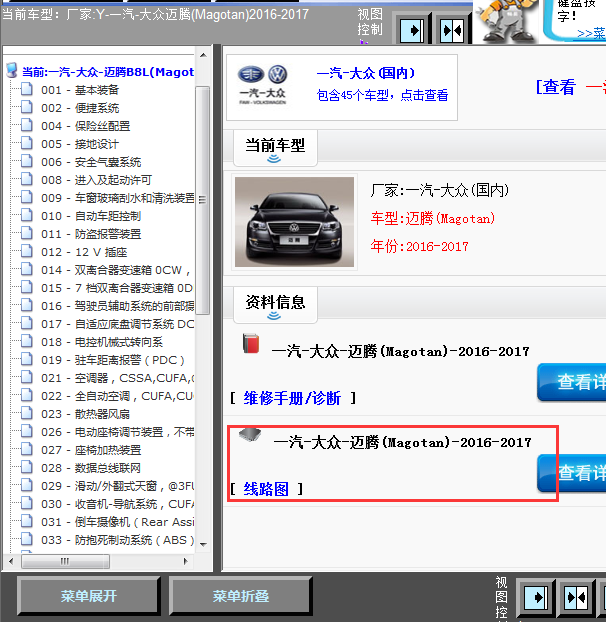This screenshot has height=622, width=606.
Task: Open tree item 009 - 车窗玻璃刮水和清洗装置
Action: click(x=117, y=198)
